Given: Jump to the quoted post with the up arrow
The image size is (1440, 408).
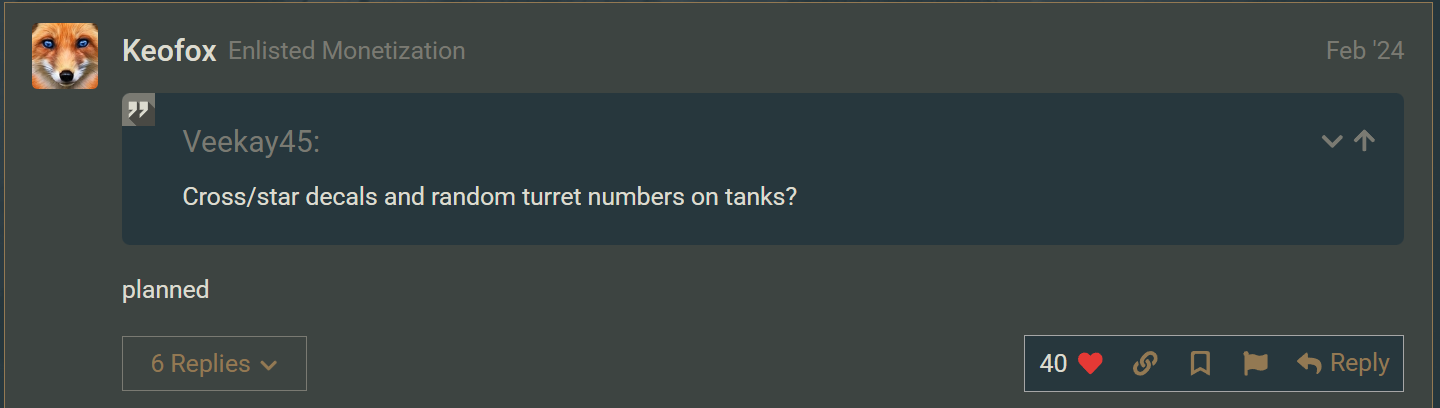Looking at the screenshot, I should coord(1364,141).
